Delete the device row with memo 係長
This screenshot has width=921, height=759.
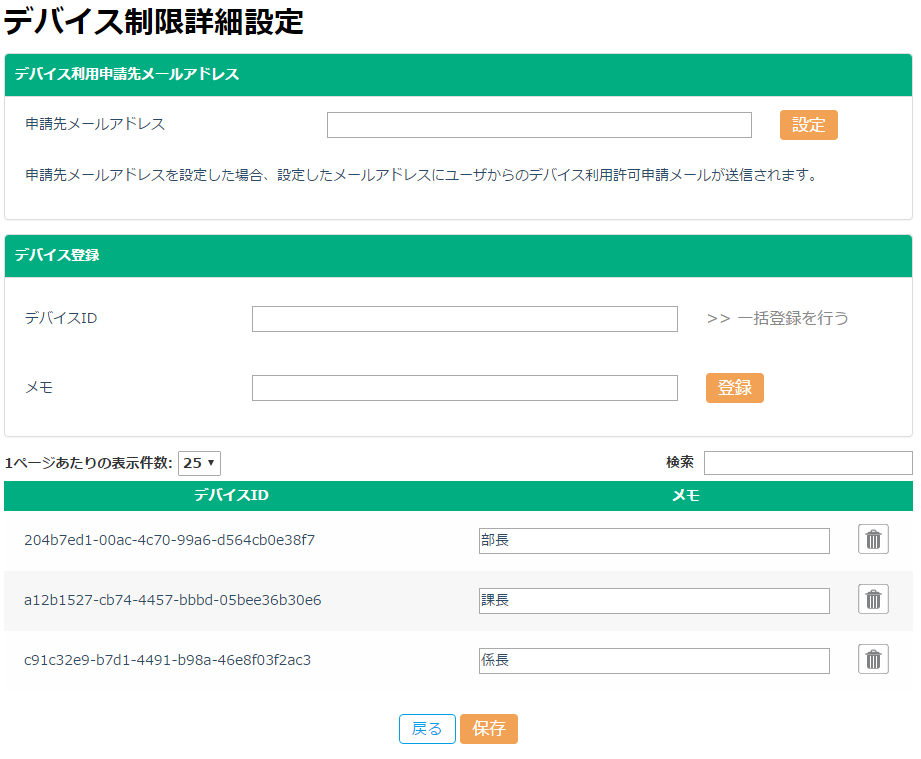coord(873,659)
